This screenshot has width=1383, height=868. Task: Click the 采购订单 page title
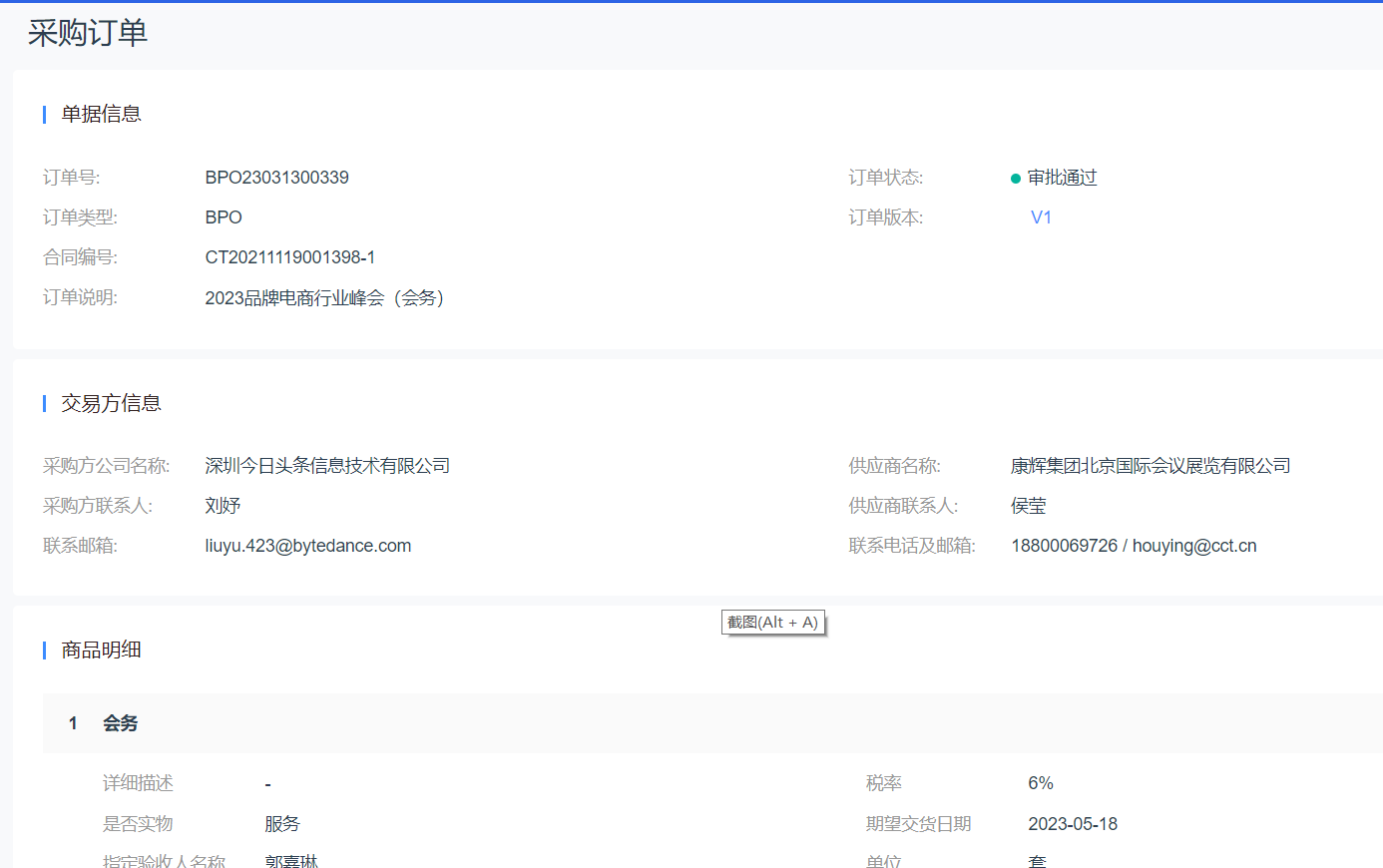pos(88,33)
